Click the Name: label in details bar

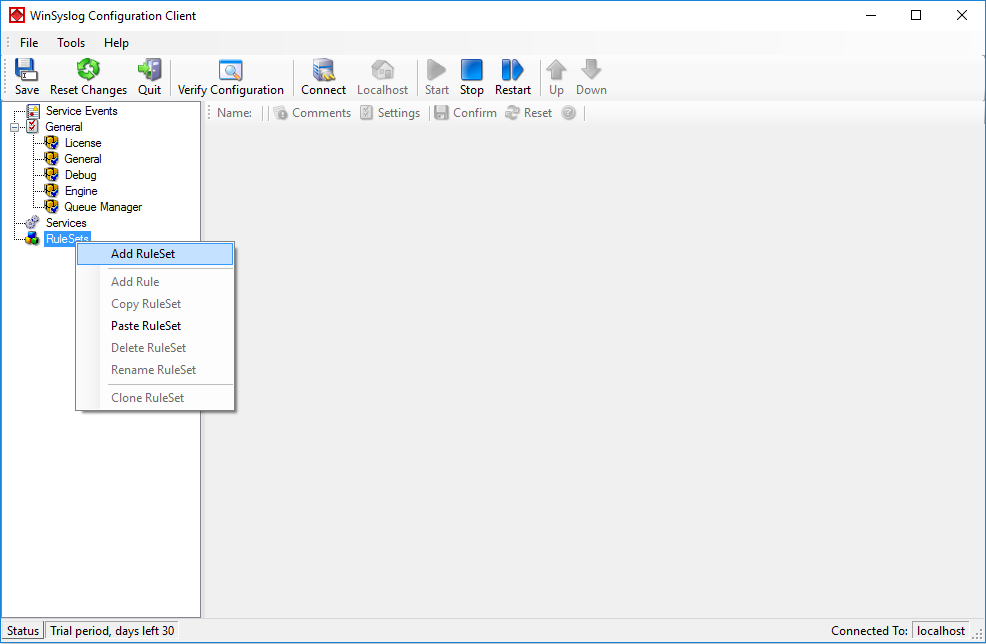[x=235, y=113]
